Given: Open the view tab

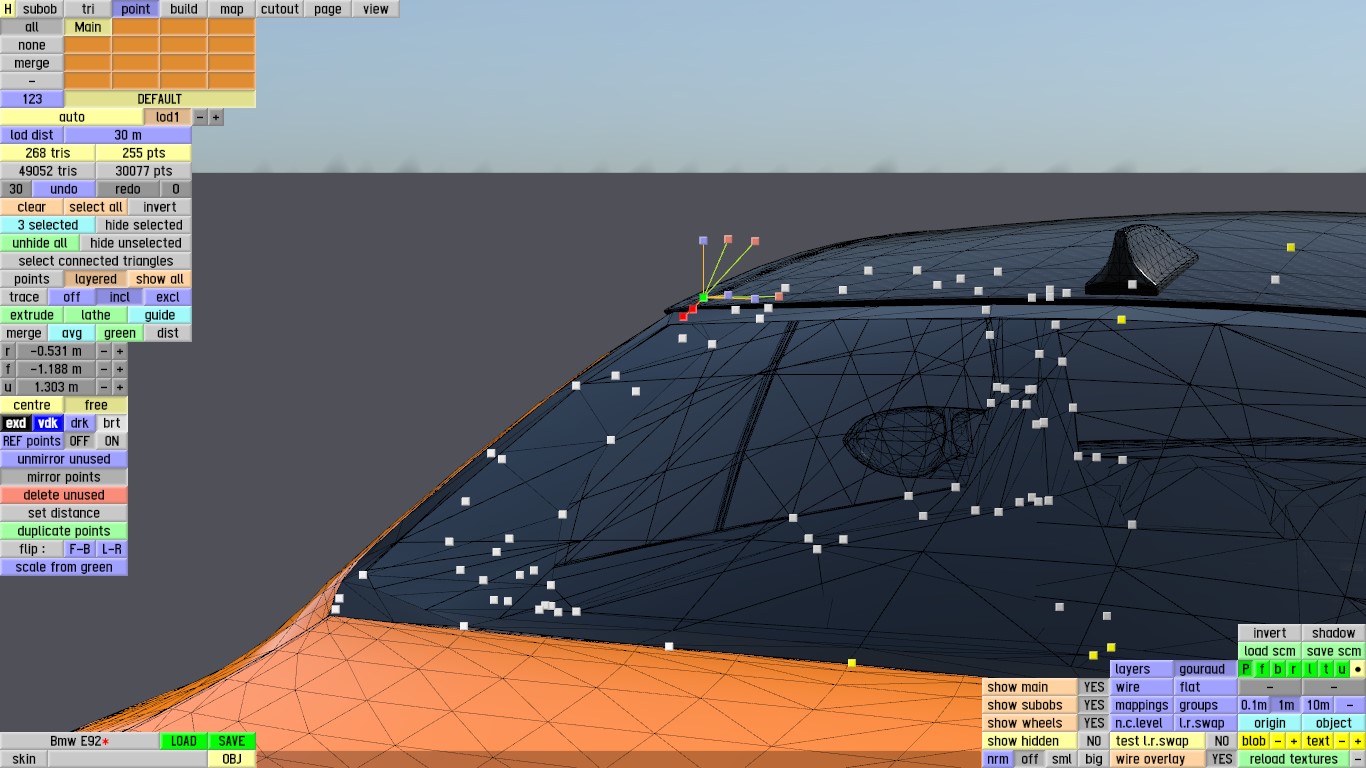Looking at the screenshot, I should (x=376, y=9).
